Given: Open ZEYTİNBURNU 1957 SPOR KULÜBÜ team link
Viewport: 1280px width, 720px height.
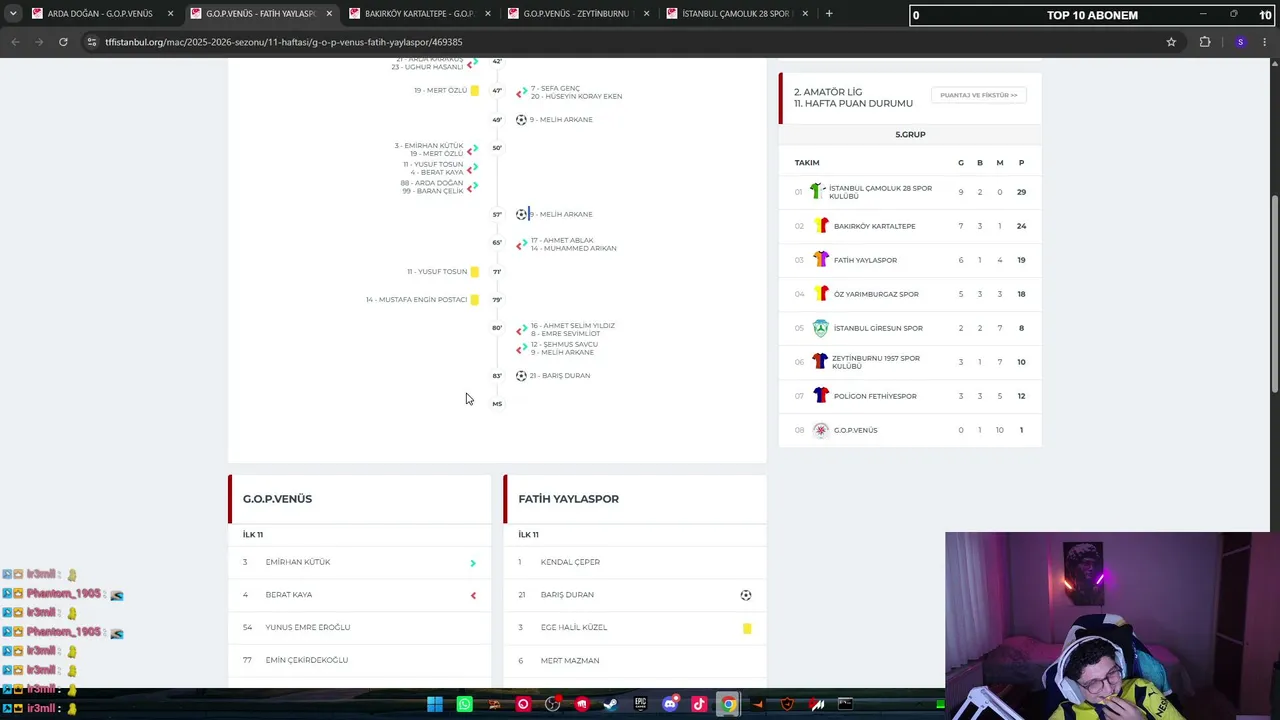Looking at the screenshot, I should coord(876,362).
